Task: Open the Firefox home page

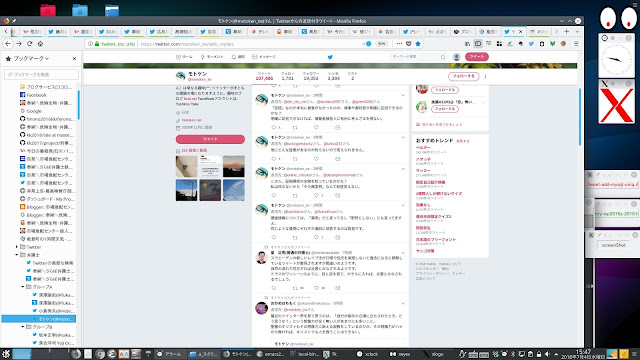Action: point(40,44)
